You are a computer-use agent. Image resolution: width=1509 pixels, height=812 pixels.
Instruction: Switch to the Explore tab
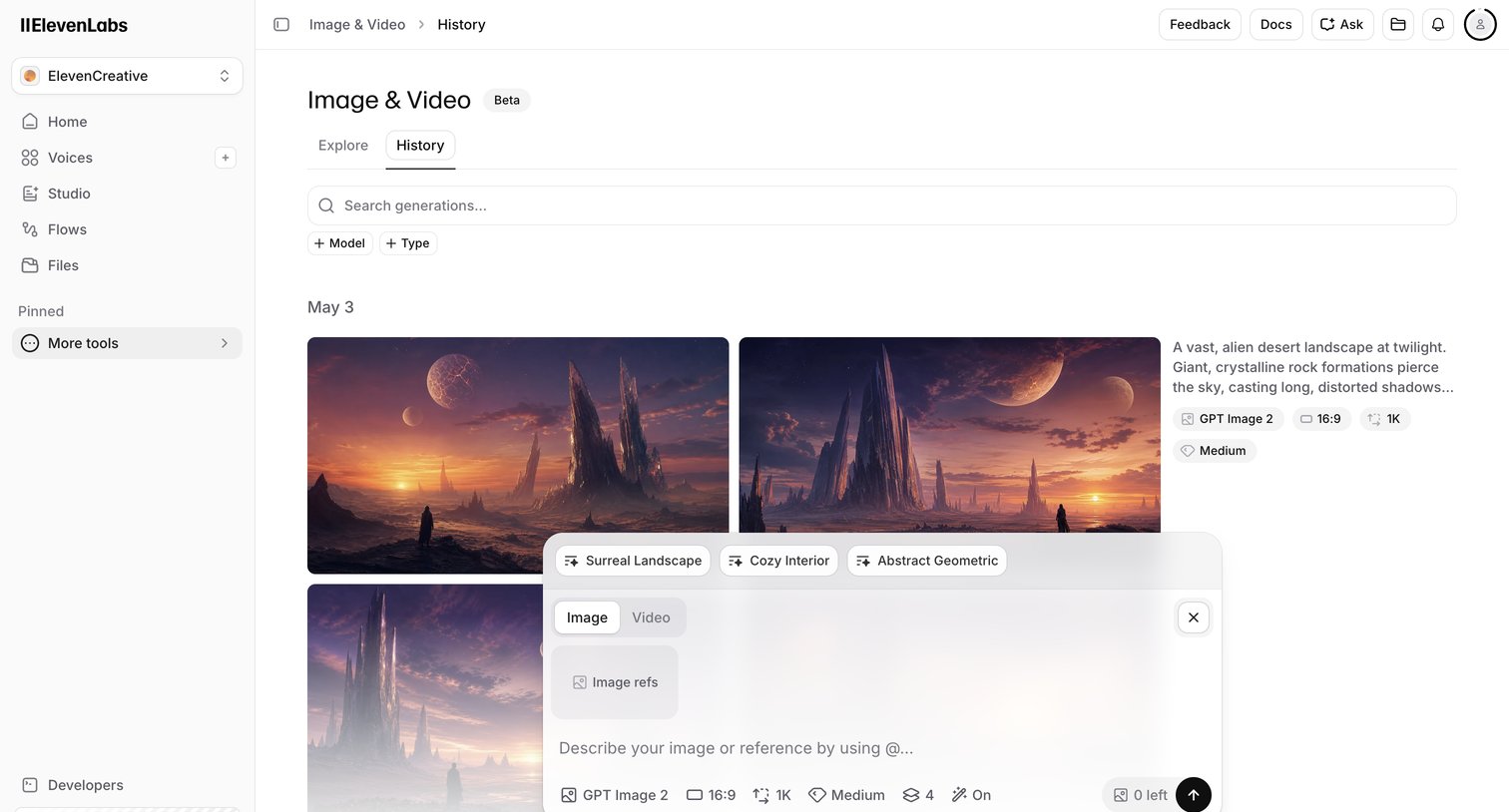[343, 146]
